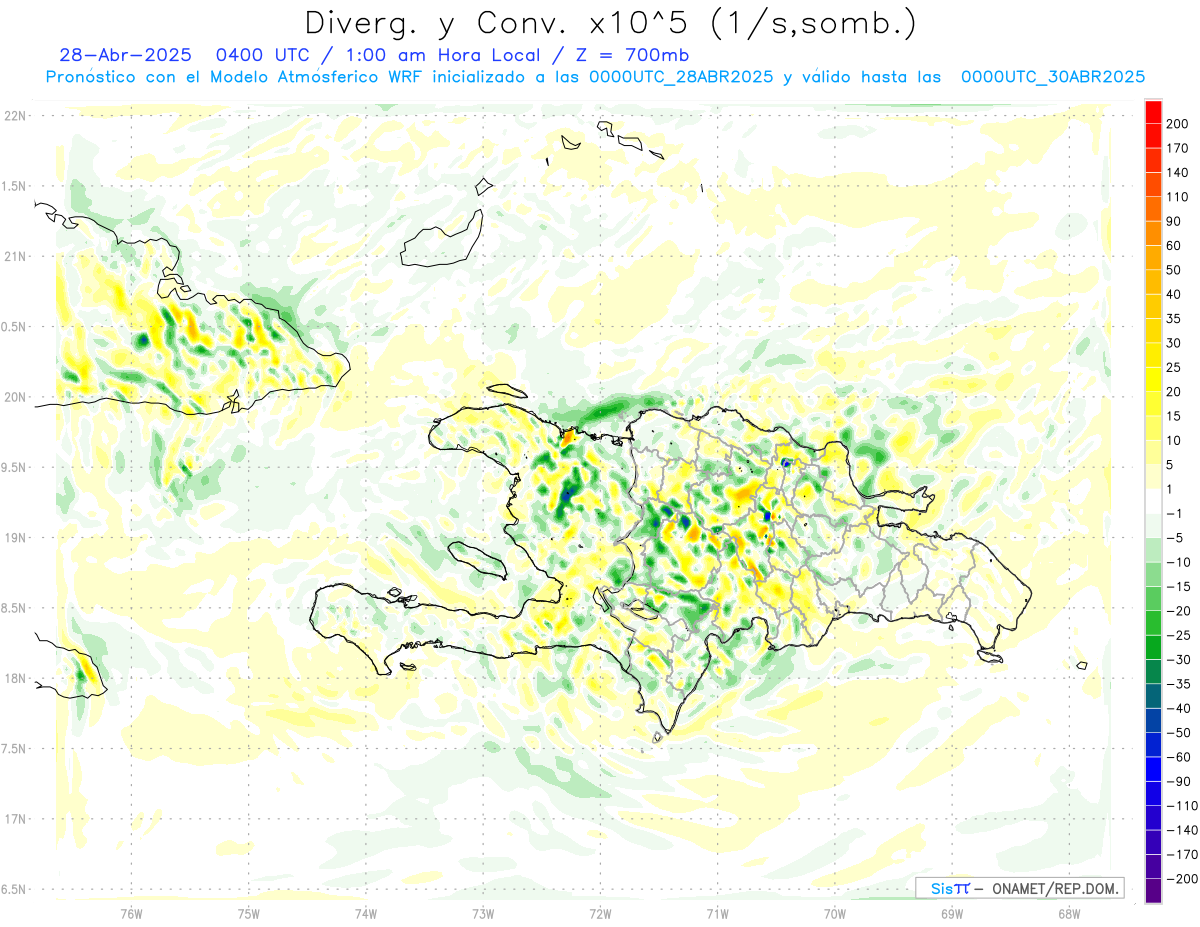Click the '70W' longitude label
The width and height of the screenshot is (1200, 927).
coord(835,914)
